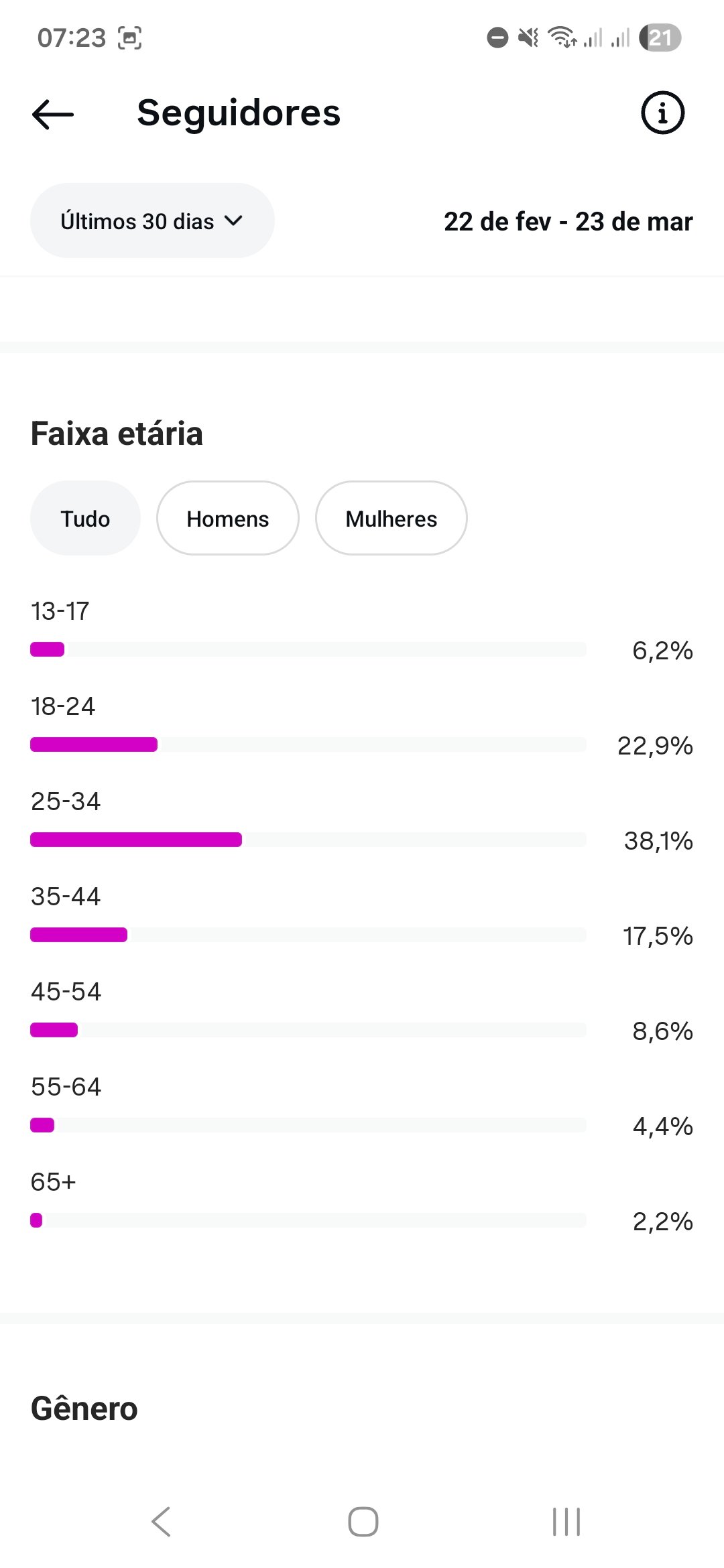Viewport: 724px width, 1568px height.
Task: Filter age range by Homens
Action: click(227, 518)
